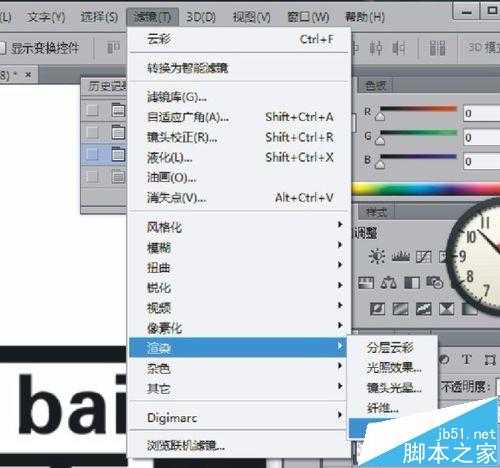Click the state icon of the highlighted history row
This screenshot has height=468, width=500.
coord(118,154)
